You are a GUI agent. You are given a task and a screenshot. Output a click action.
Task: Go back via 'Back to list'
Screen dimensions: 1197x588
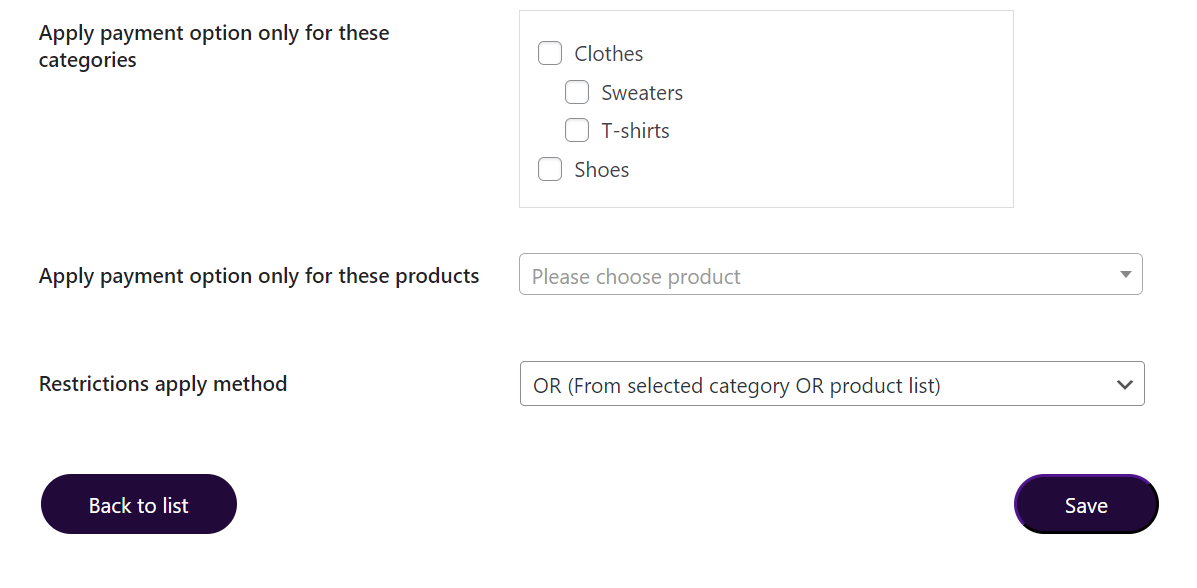[139, 505]
